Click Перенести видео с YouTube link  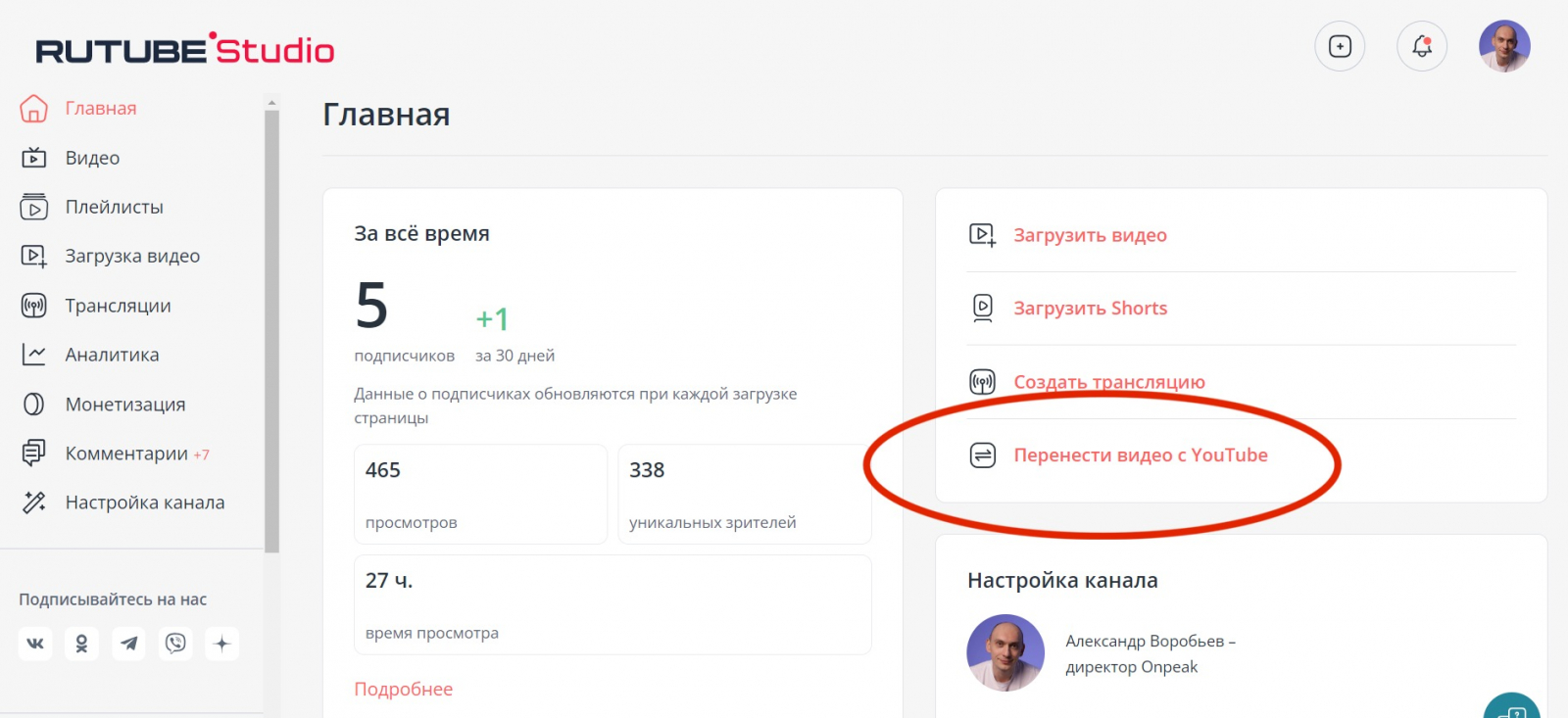(x=1141, y=455)
